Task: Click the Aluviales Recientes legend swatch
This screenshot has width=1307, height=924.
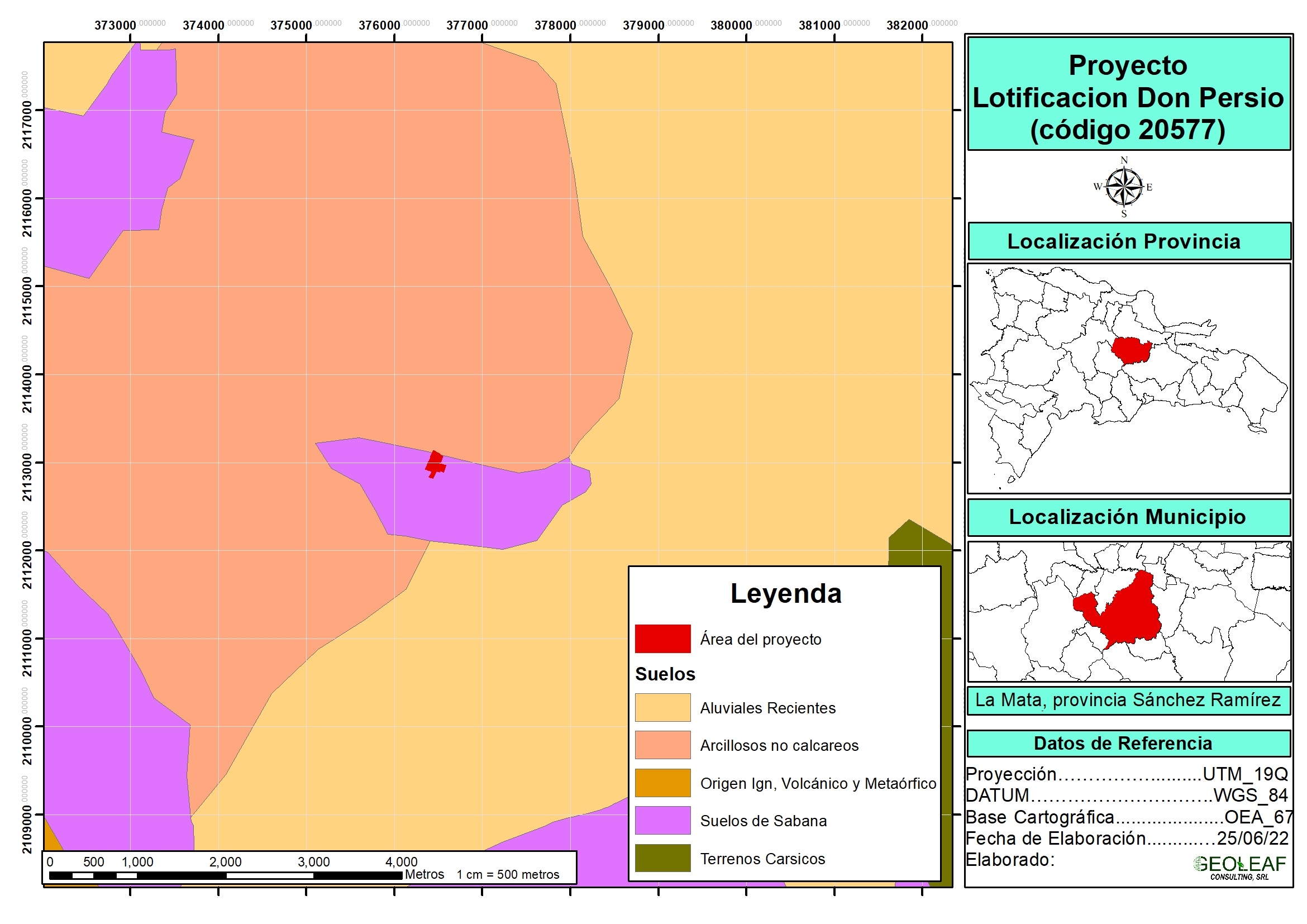Action: pos(662,708)
